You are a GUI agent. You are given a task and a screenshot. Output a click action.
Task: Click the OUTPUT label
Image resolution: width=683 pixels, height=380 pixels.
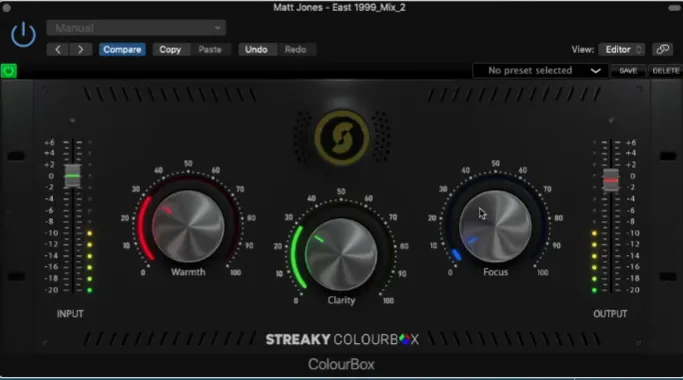(610, 314)
